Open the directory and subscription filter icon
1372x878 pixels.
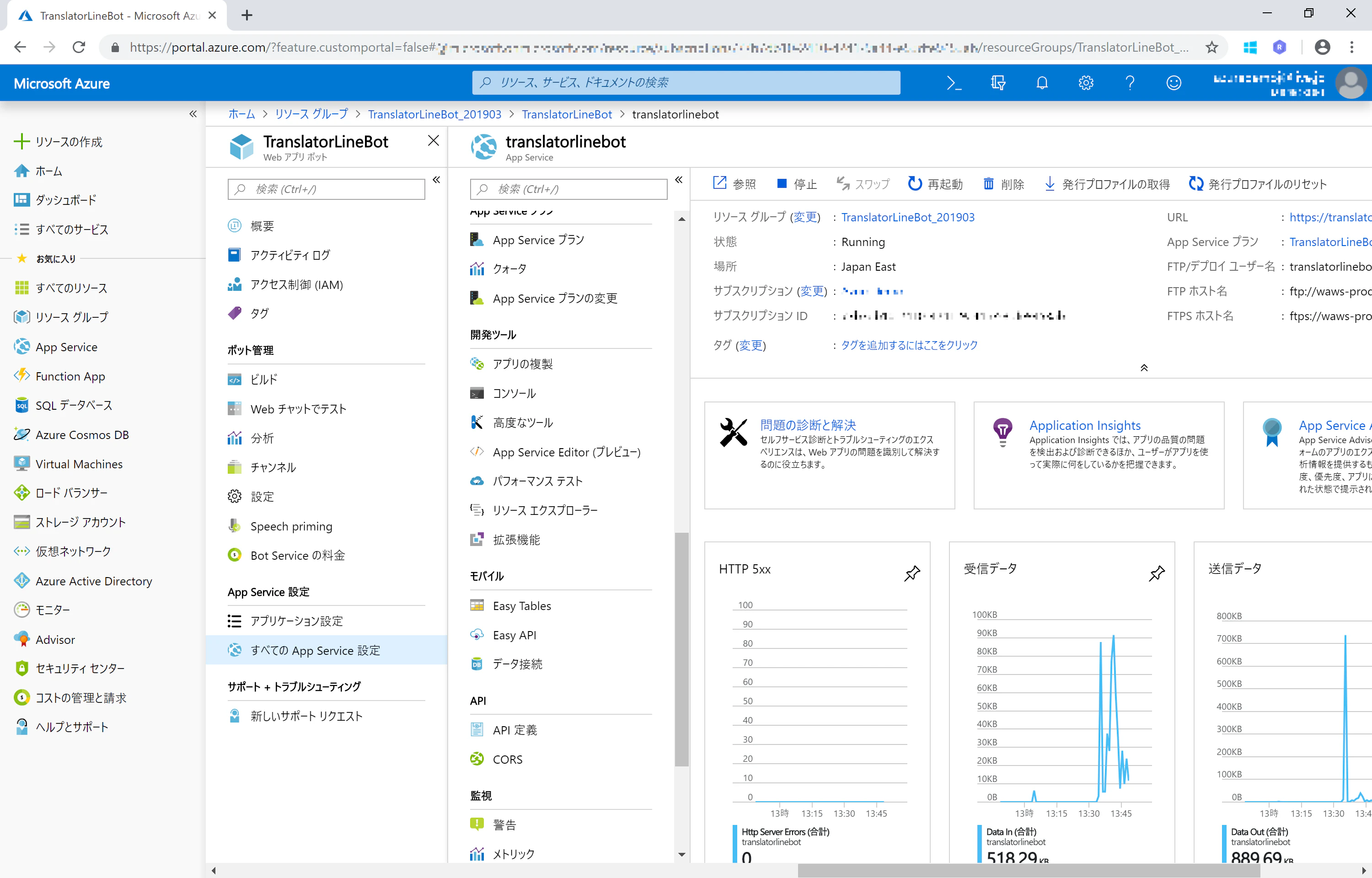[998, 83]
